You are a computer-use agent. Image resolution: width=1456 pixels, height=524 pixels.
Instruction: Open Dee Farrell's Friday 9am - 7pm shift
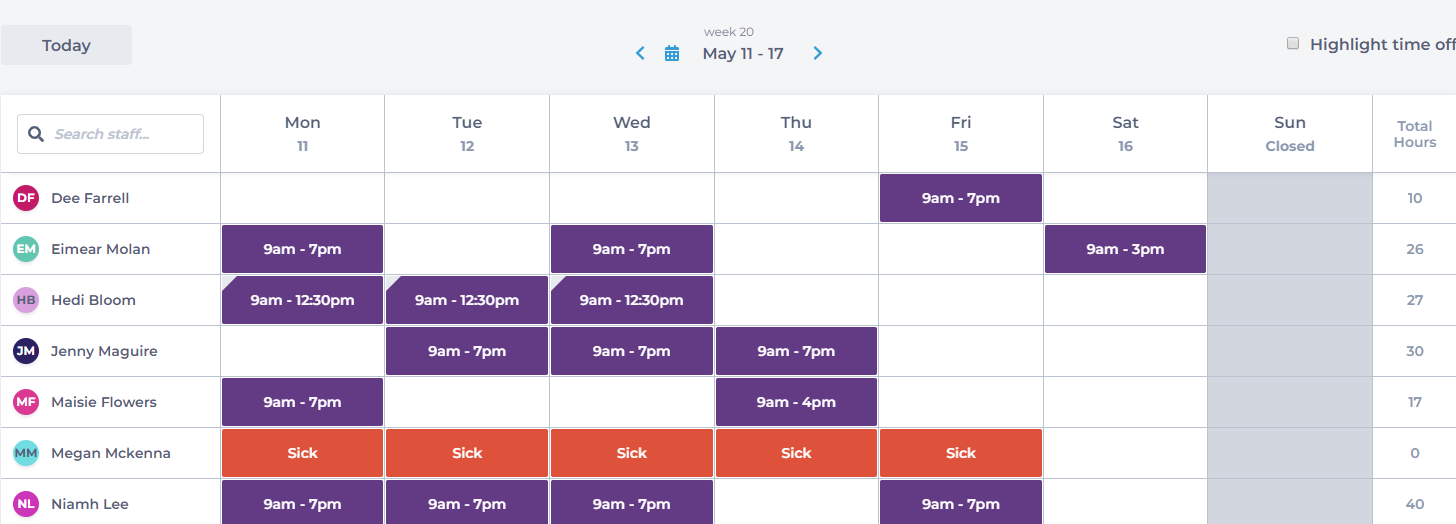tap(961, 198)
